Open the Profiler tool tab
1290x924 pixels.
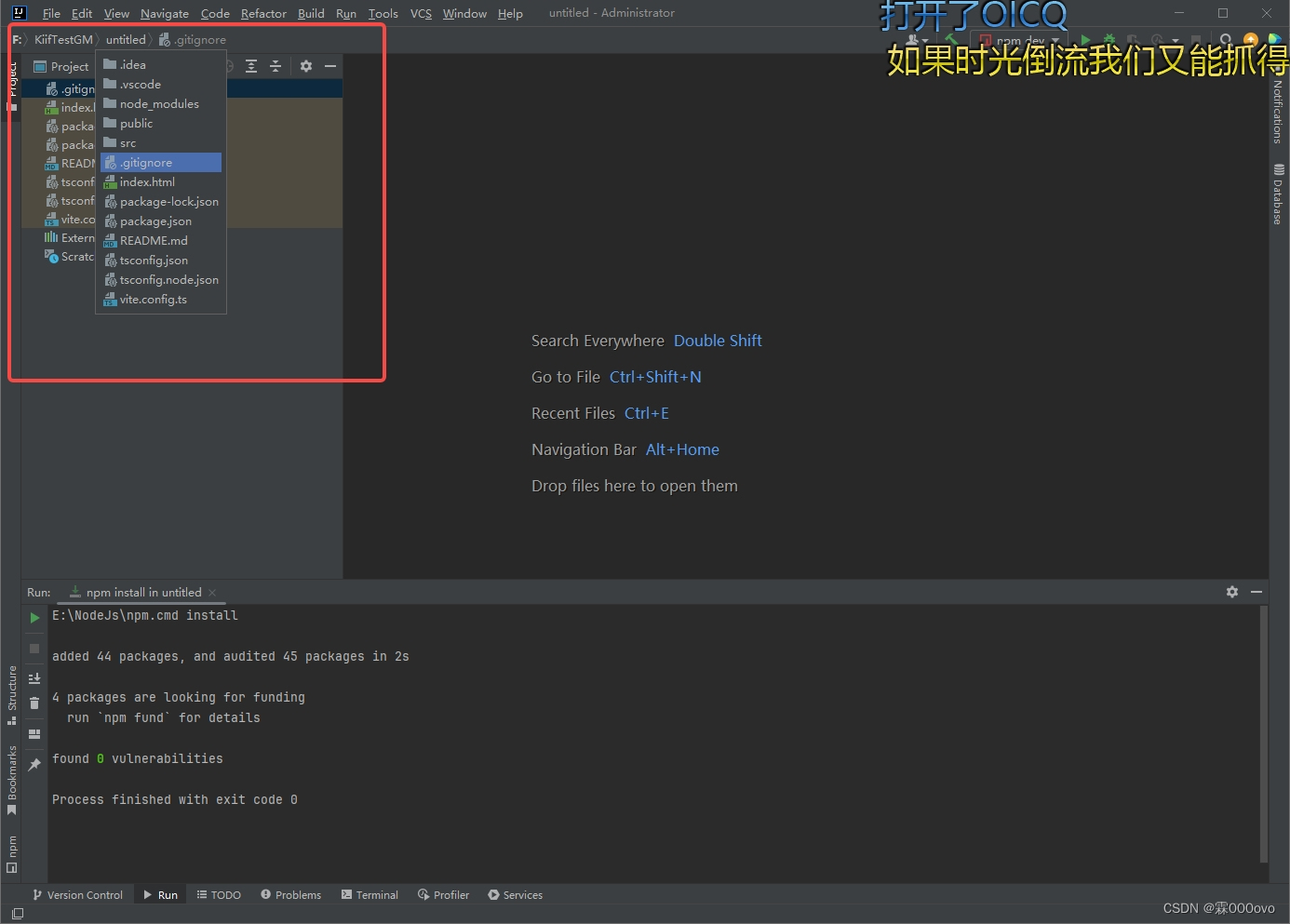click(443, 895)
